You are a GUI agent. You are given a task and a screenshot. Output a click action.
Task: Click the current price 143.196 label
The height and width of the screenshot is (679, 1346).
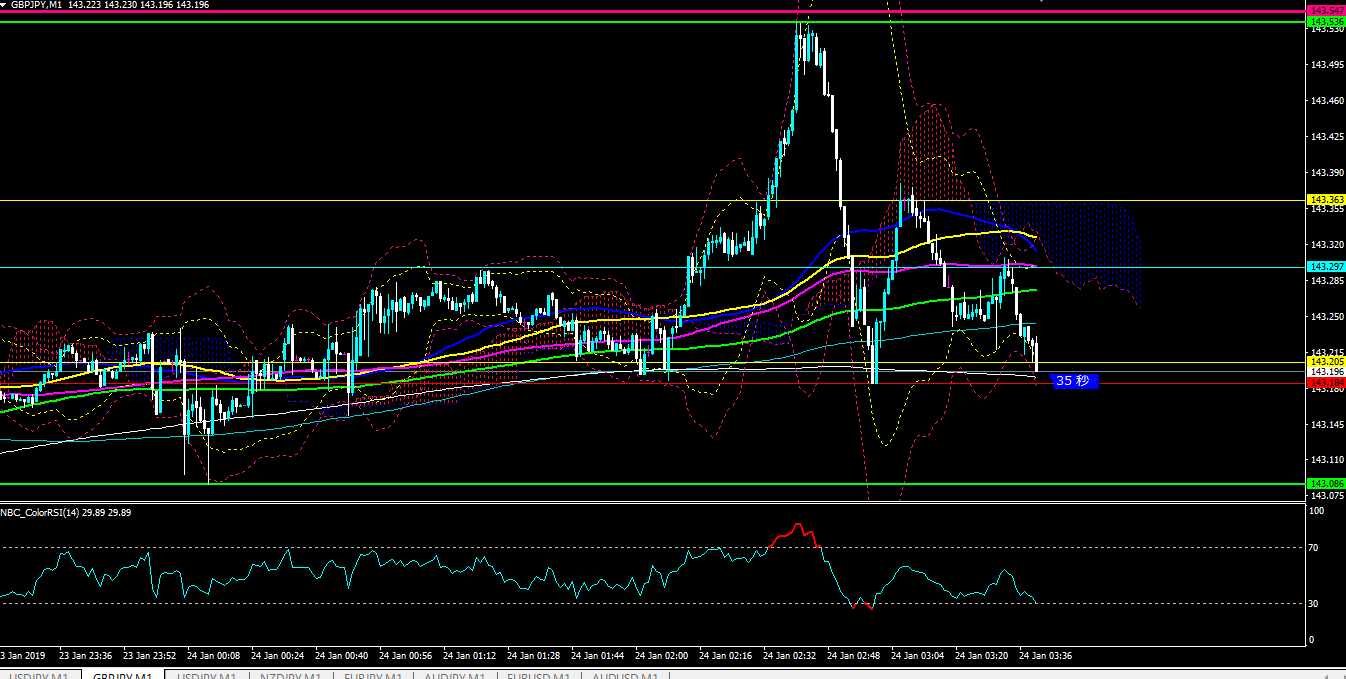[x=1326, y=371]
